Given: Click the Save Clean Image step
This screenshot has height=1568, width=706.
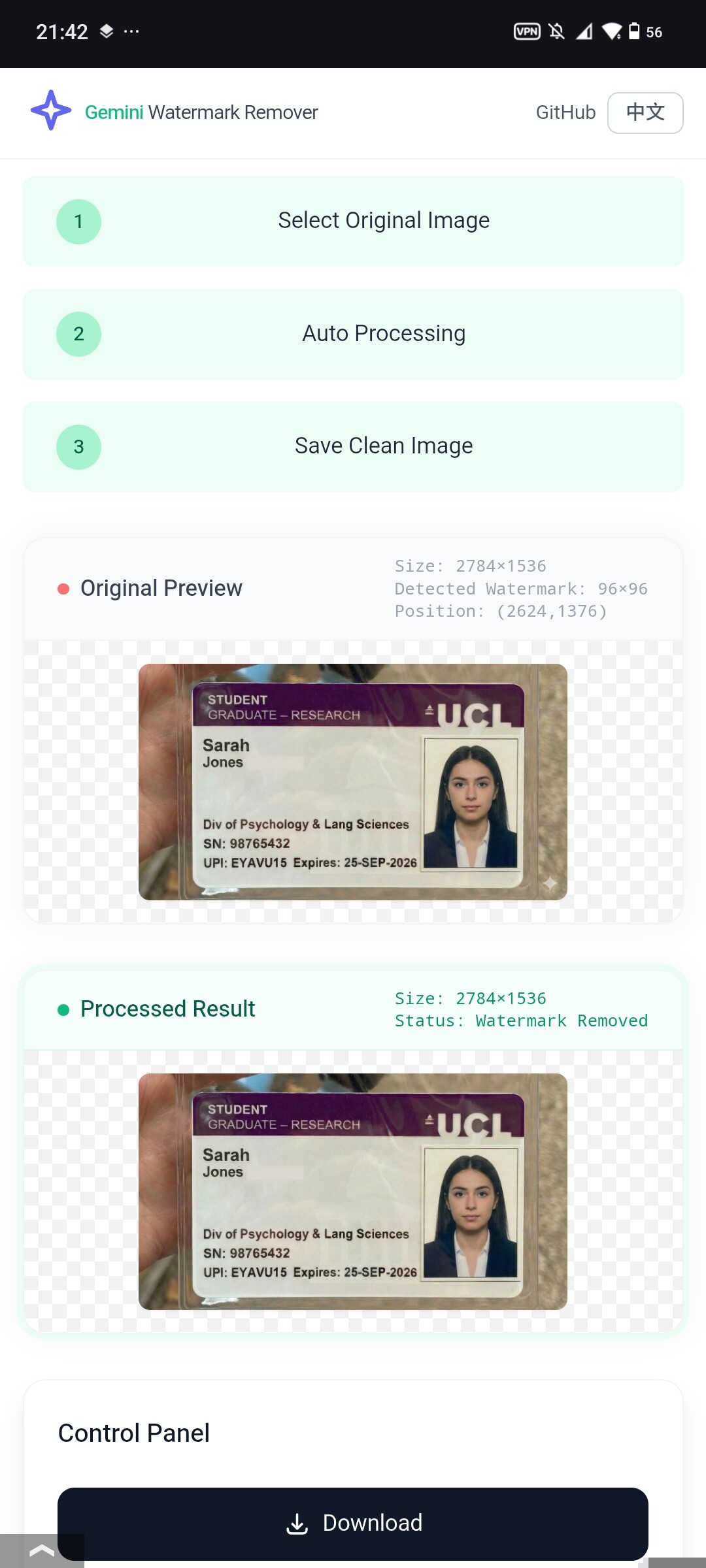Looking at the screenshot, I should tap(353, 447).
